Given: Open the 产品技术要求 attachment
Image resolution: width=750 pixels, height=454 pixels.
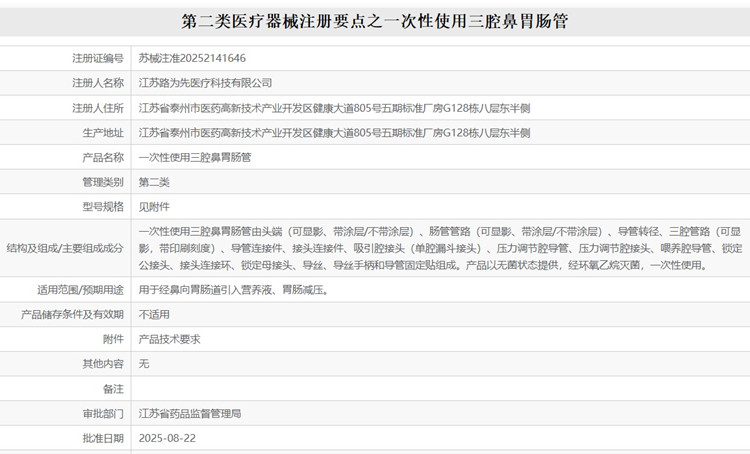Looking at the screenshot, I should pyautogui.click(x=169, y=339).
